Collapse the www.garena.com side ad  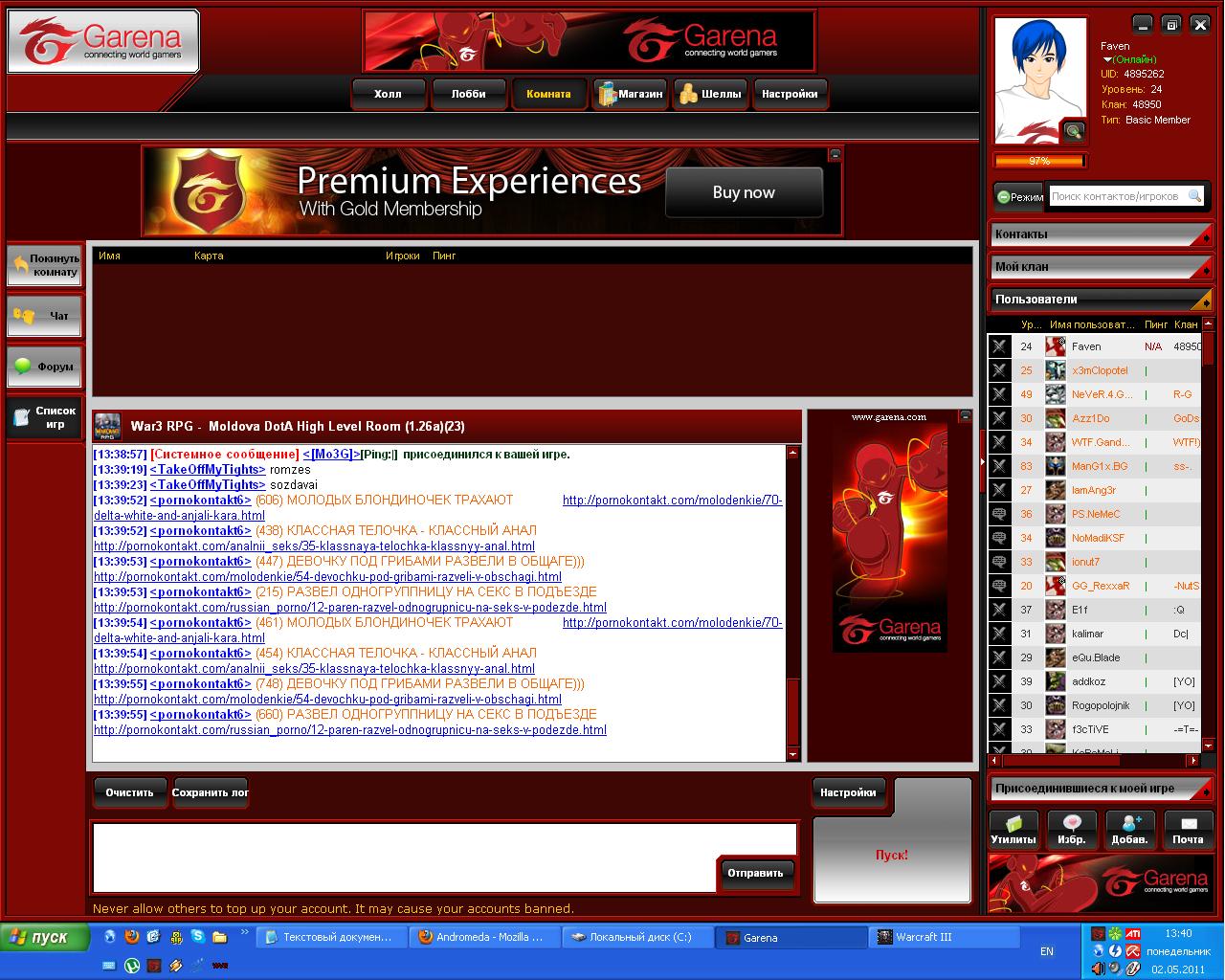pyautogui.click(x=965, y=416)
